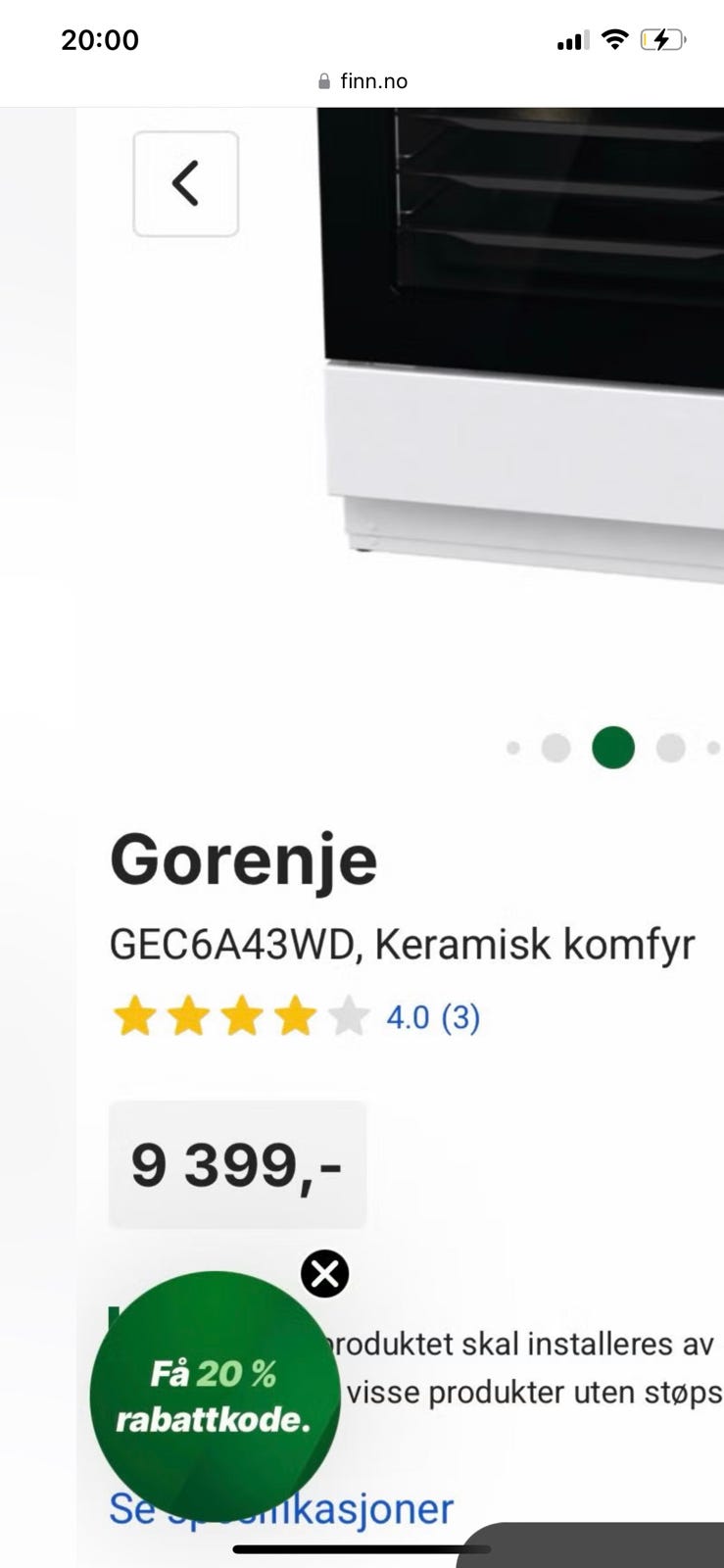Tap the back arrow button
This screenshot has width=724, height=1568.
click(186, 183)
